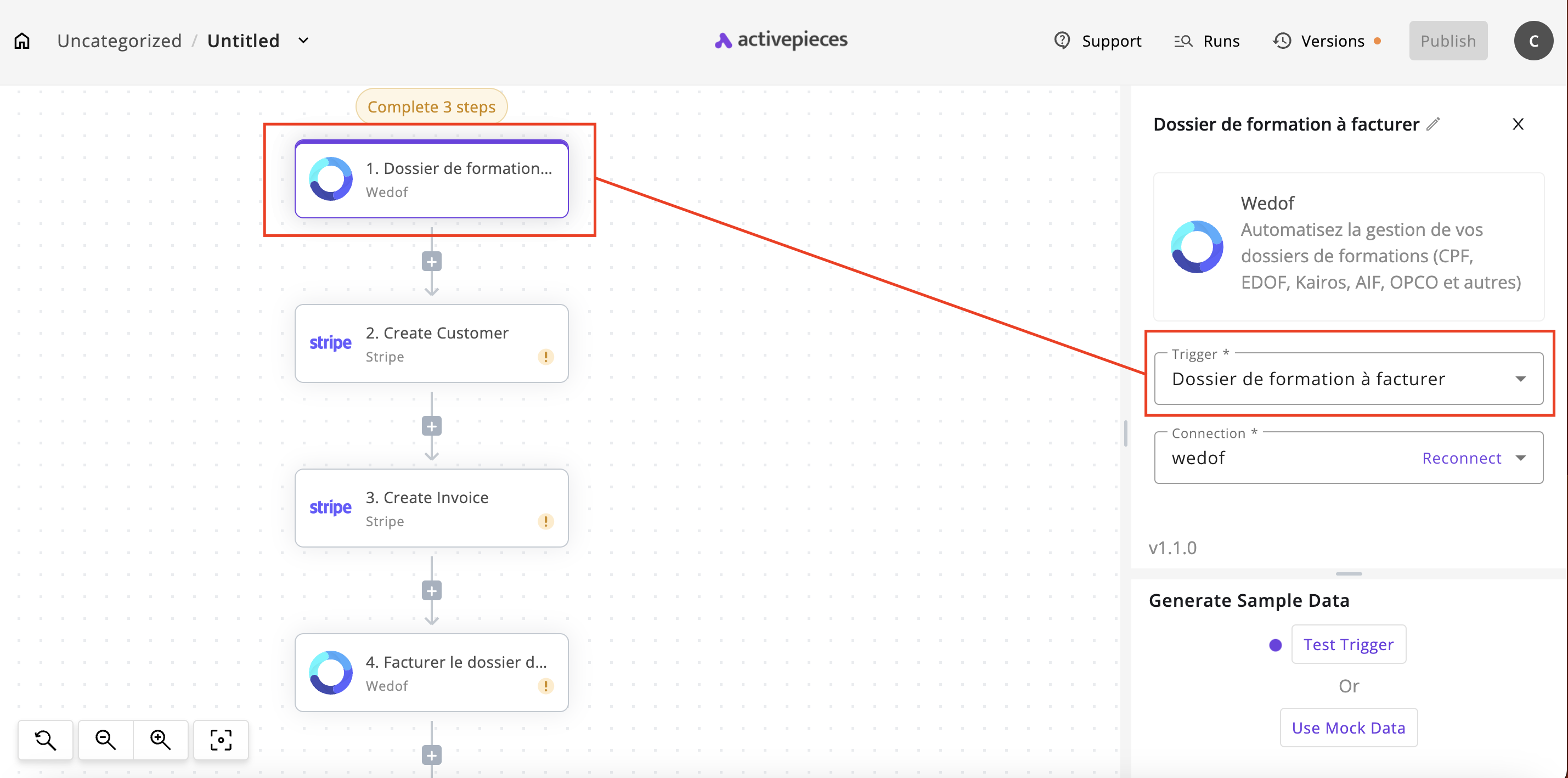Open the Untitled flow name dropdown

click(303, 41)
